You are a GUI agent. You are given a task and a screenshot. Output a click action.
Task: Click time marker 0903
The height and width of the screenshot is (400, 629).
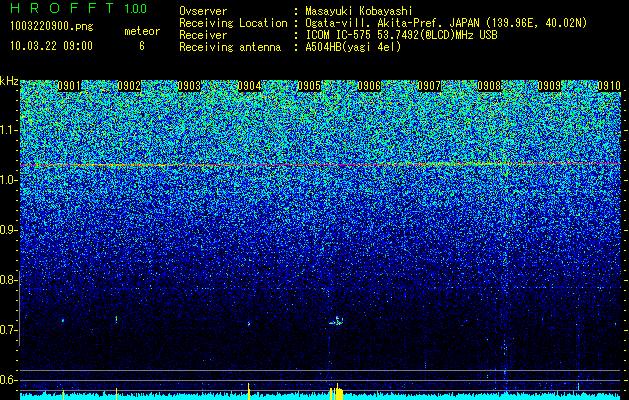pos(189,86)
